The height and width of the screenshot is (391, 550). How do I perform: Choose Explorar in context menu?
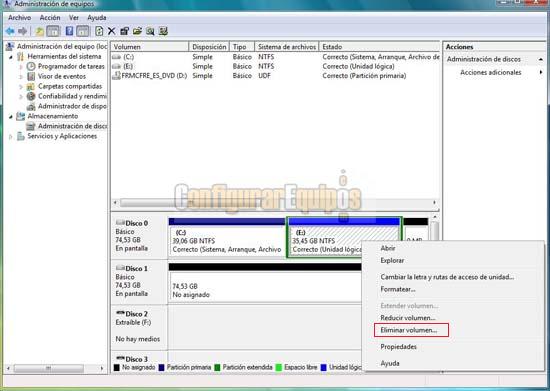392,261
